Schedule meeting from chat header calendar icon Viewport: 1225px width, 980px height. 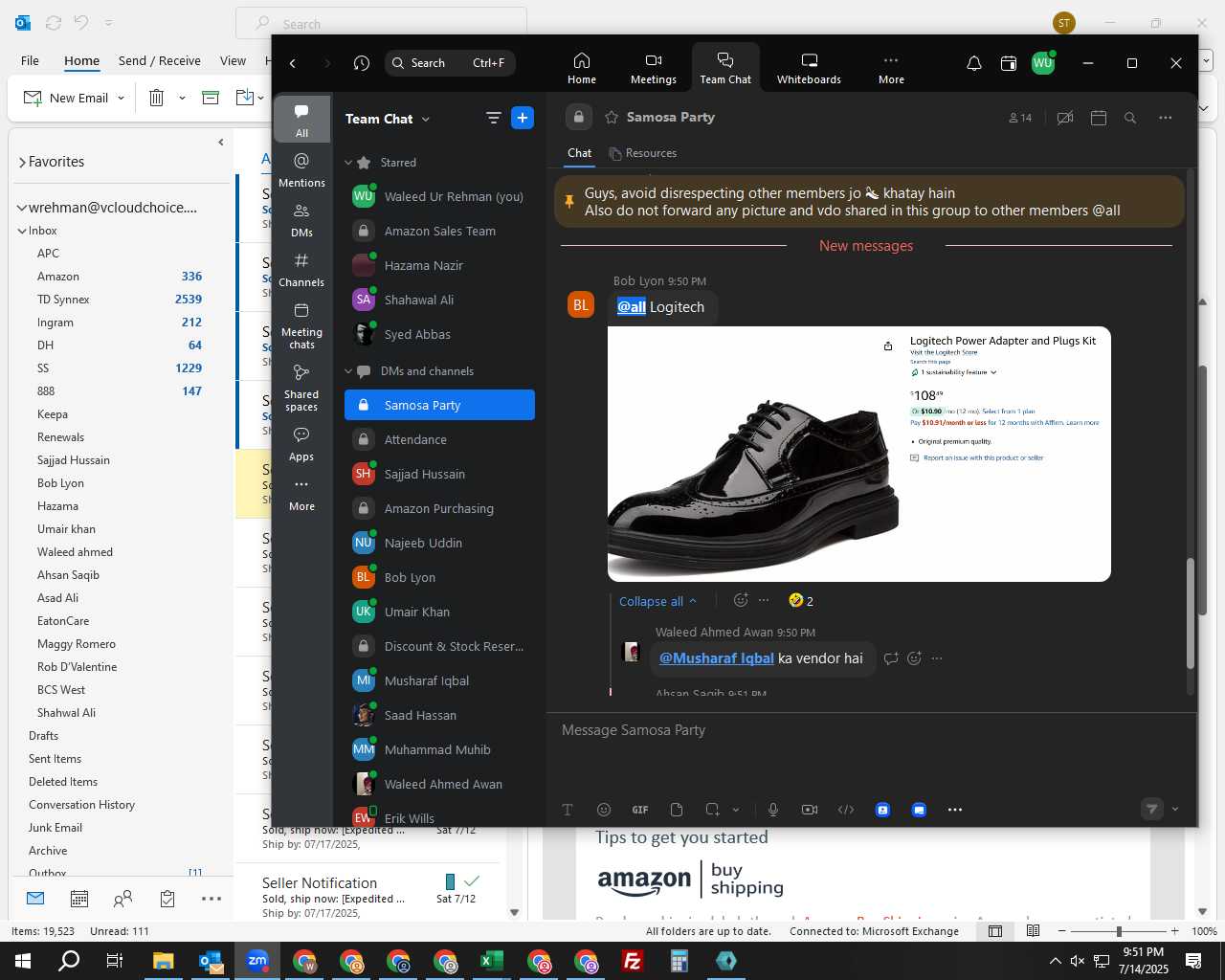(1099, 118)
